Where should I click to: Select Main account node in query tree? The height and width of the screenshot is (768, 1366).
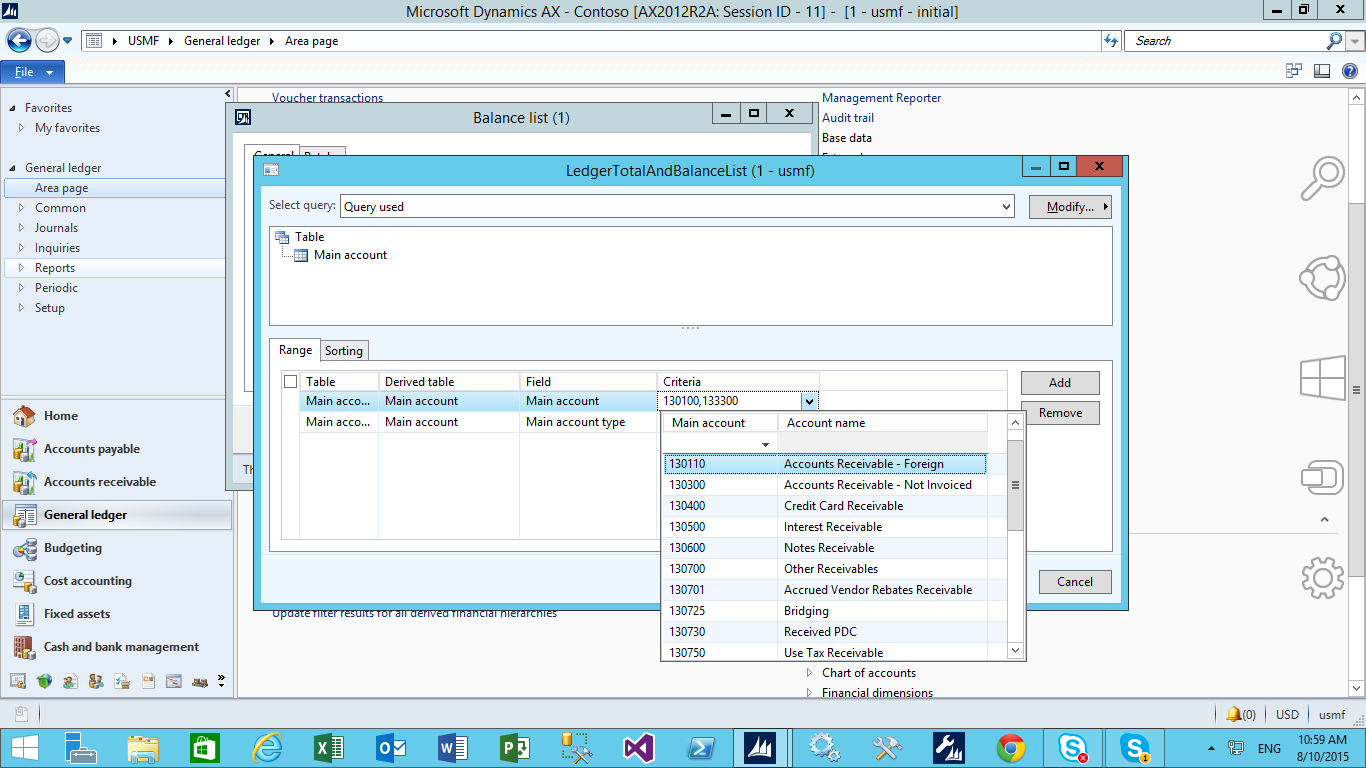[x=350, y=255]
